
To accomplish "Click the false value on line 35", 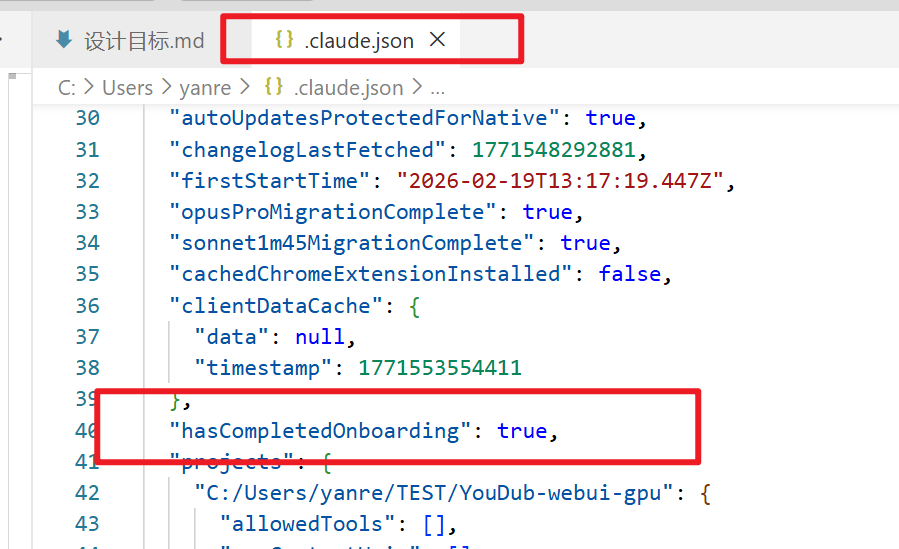I will (630, 274).
